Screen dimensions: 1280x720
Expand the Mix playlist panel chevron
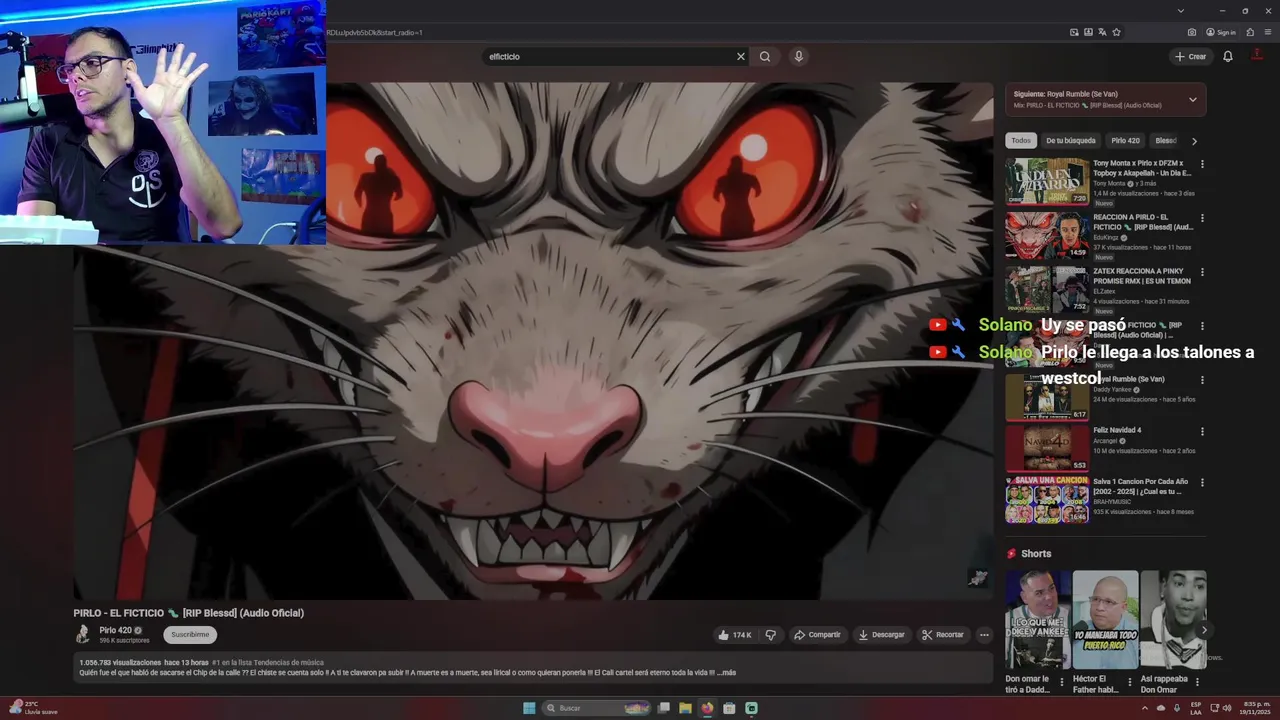click(x=1192, y=99)
